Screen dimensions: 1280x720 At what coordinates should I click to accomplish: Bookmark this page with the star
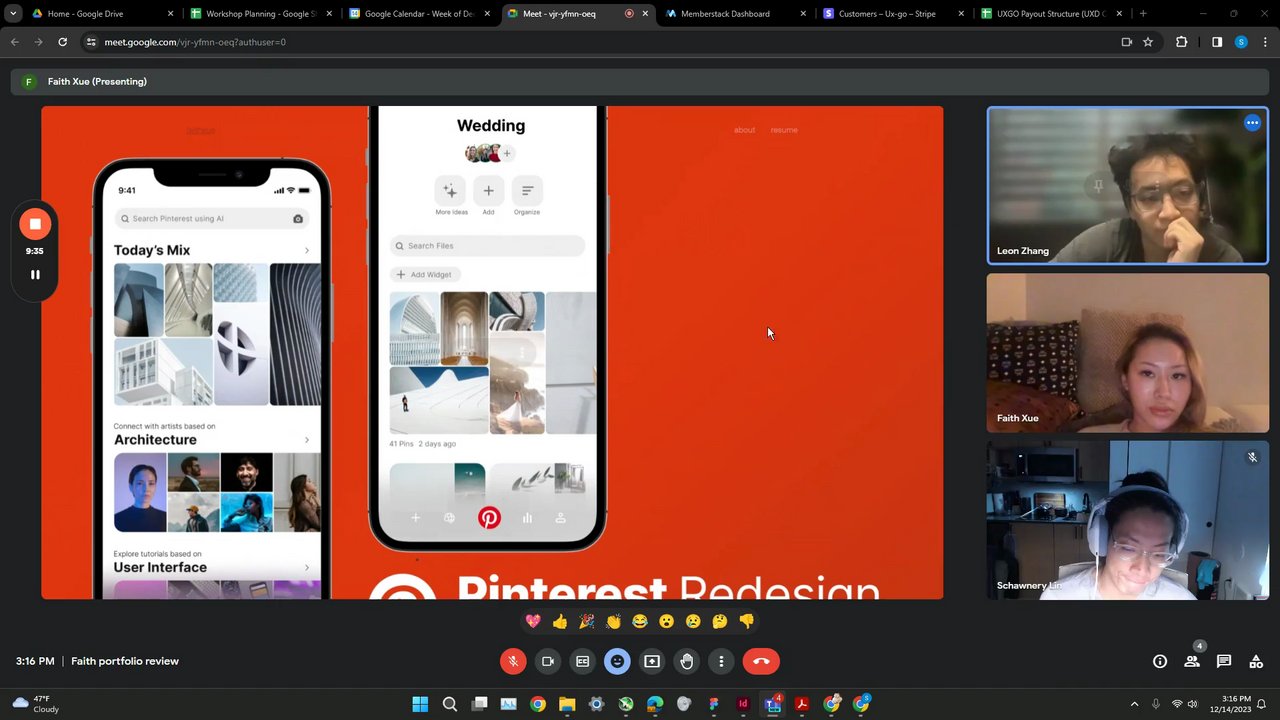[x=1148, y=42]
